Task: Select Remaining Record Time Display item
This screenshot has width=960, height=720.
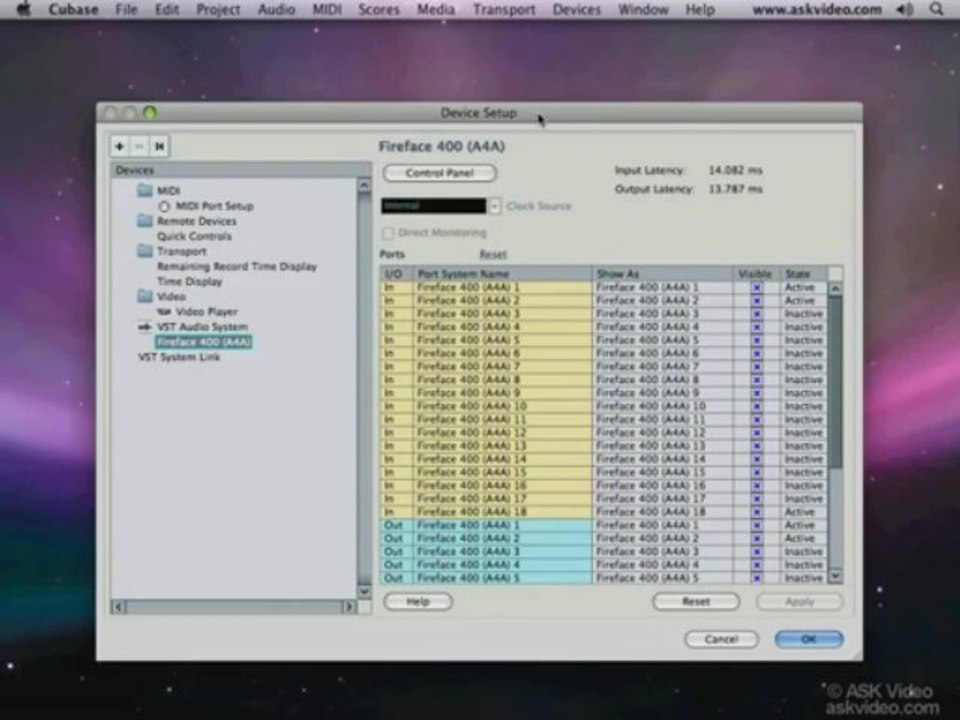Action: click(x=237, y=266)
